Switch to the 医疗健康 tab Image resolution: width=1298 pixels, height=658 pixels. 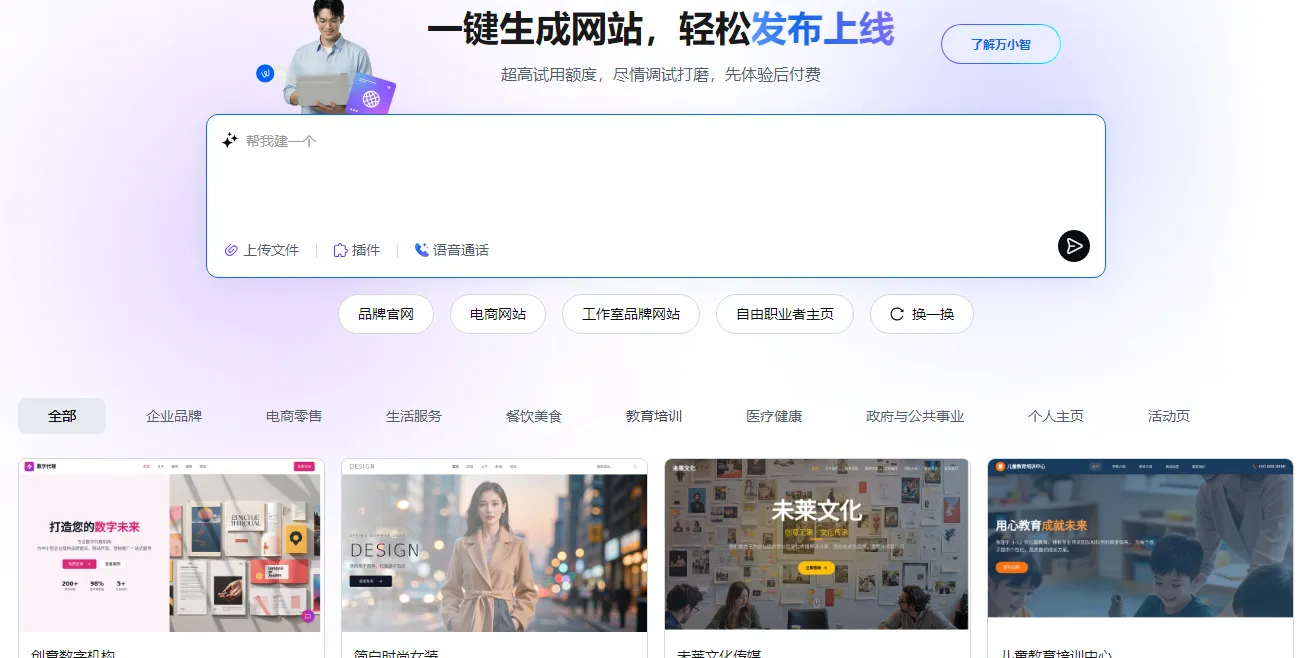point(774,416)
